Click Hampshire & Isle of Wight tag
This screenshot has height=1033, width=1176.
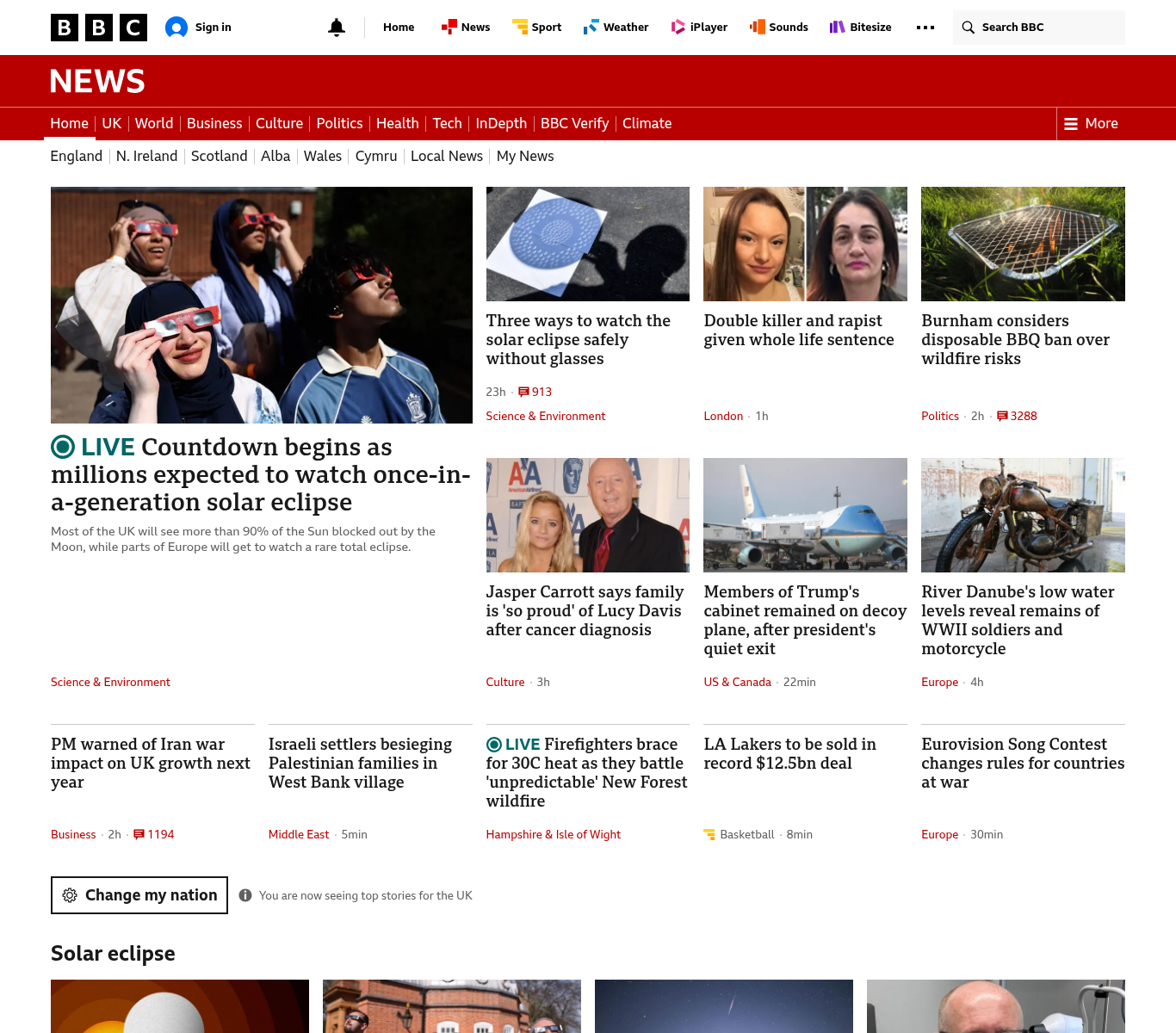click(x=554, y=834)
